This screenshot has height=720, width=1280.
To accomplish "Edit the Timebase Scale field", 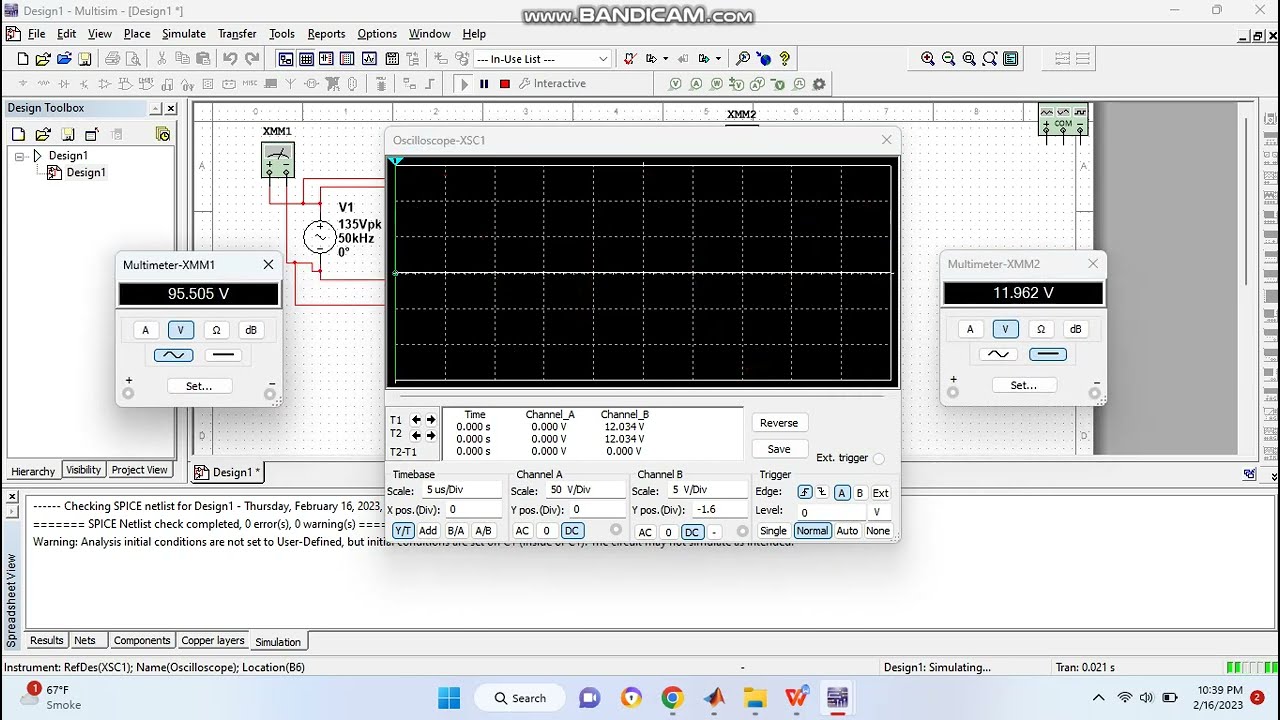I will pos(463,490).
